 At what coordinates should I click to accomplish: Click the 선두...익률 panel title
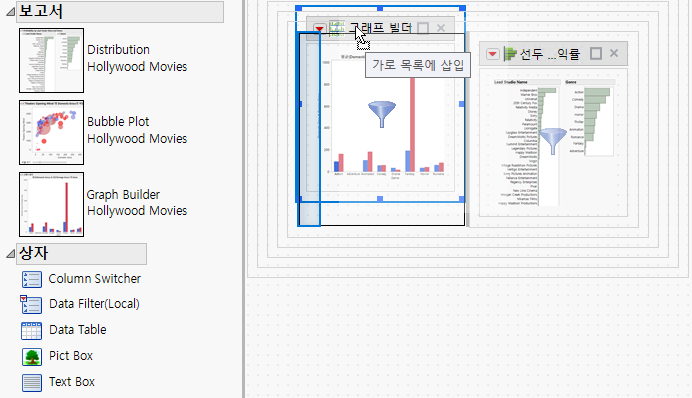click(x=549, y=54)
